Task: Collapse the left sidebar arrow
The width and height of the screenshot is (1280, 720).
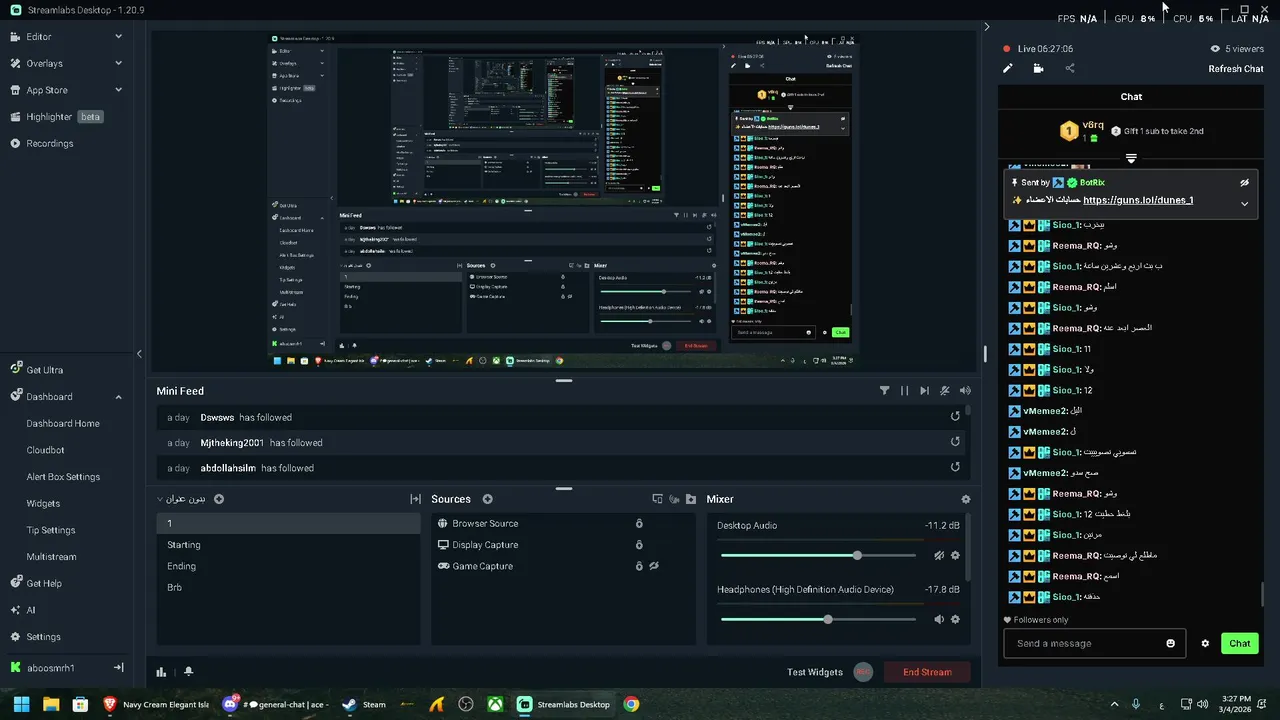Action: tap(139, 353)
